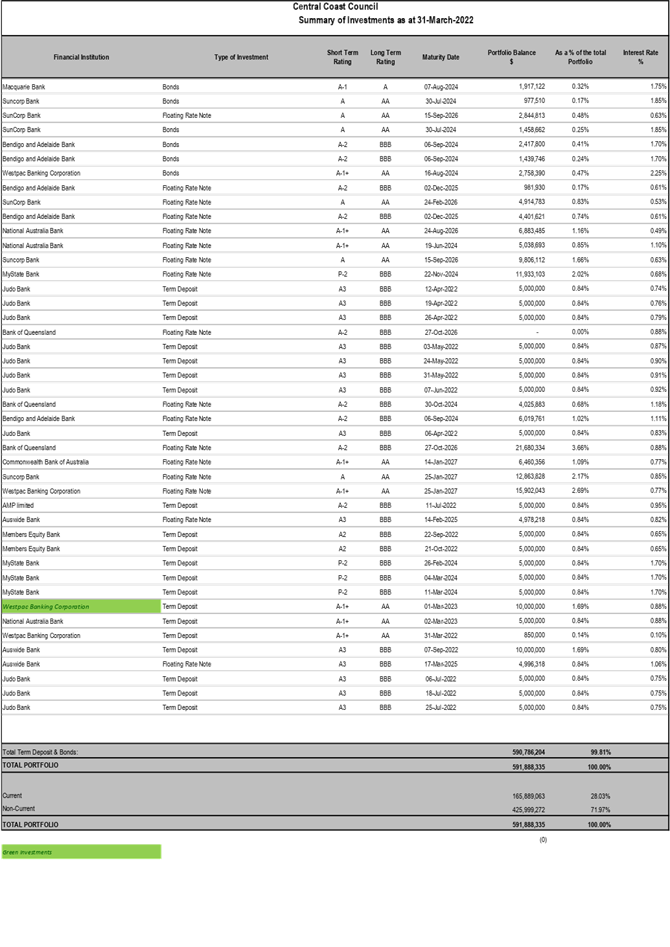Select the maturity date '01-Mar-2023'
The width and height of the screenshot is (670, 947).
point(441,606)
